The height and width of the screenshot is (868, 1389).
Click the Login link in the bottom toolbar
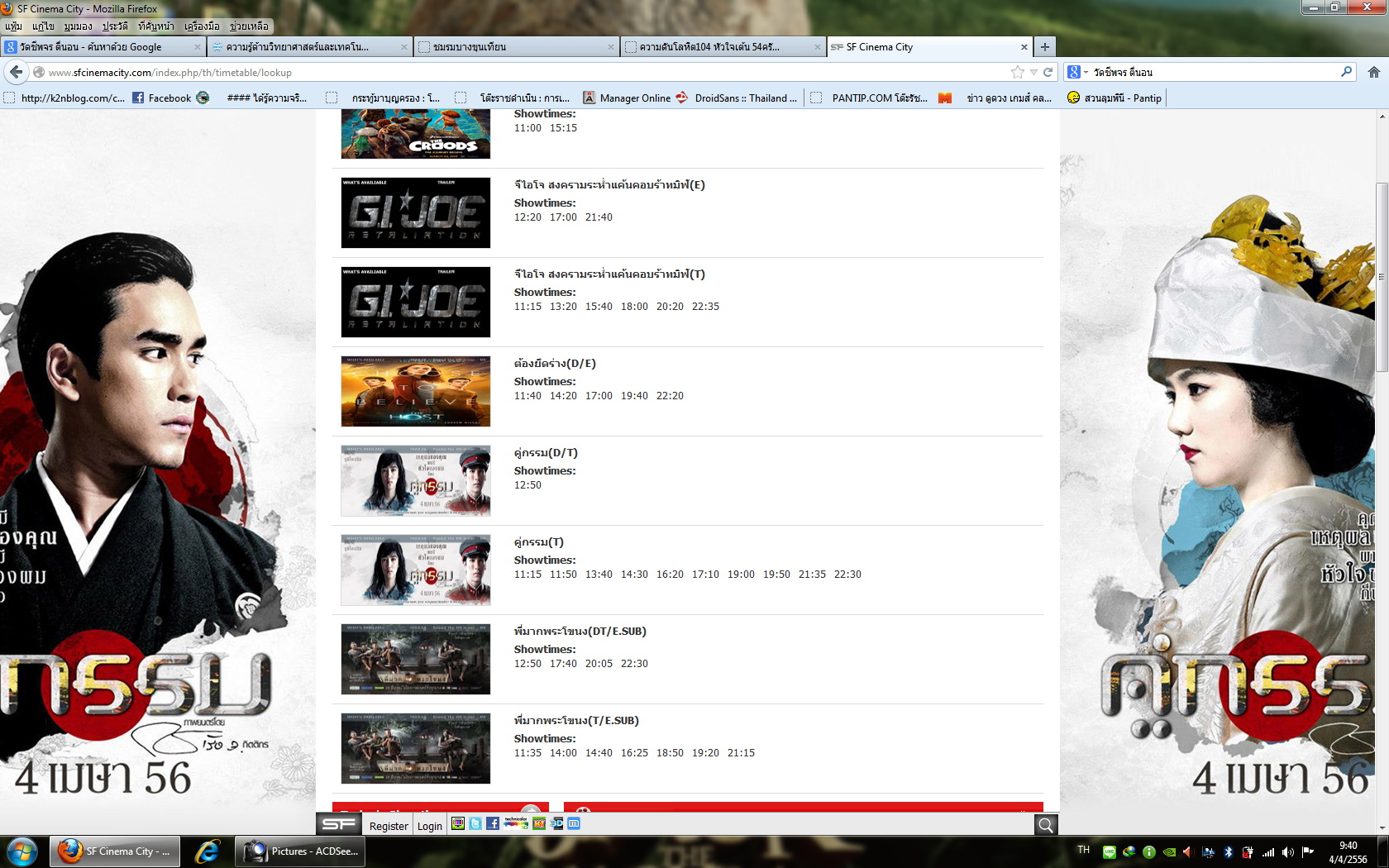point(429,826)
